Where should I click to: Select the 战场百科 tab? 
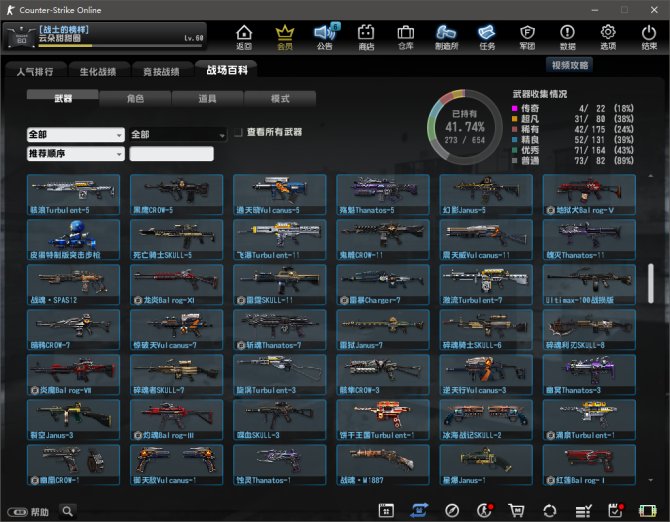[226, 70]
